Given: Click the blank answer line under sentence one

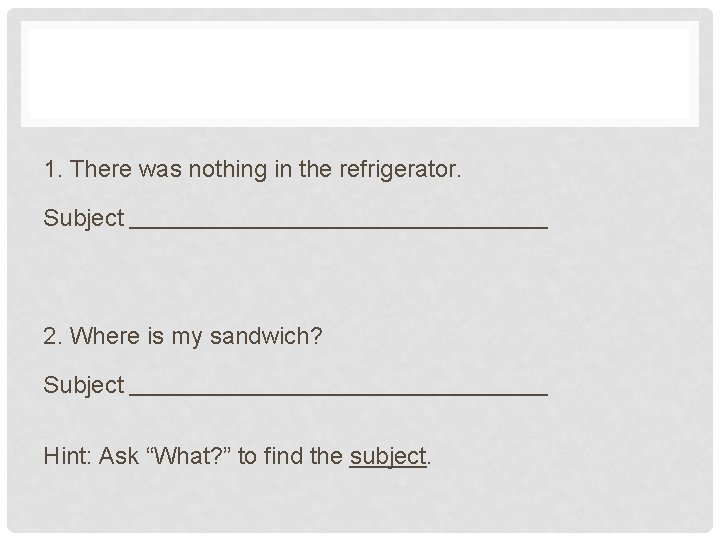Looking at the screenshot, I should click(x=338, y=226).
